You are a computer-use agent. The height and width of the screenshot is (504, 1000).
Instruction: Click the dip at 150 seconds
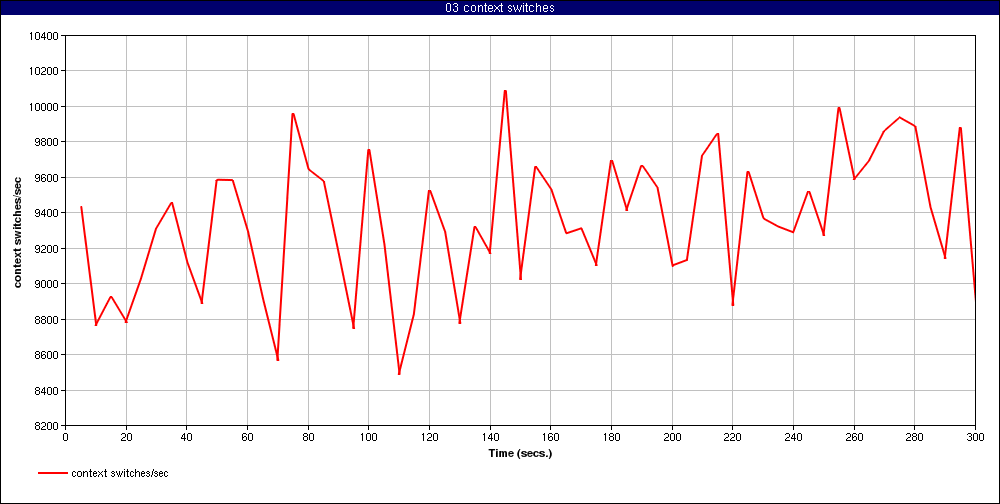tap(520, 278)
